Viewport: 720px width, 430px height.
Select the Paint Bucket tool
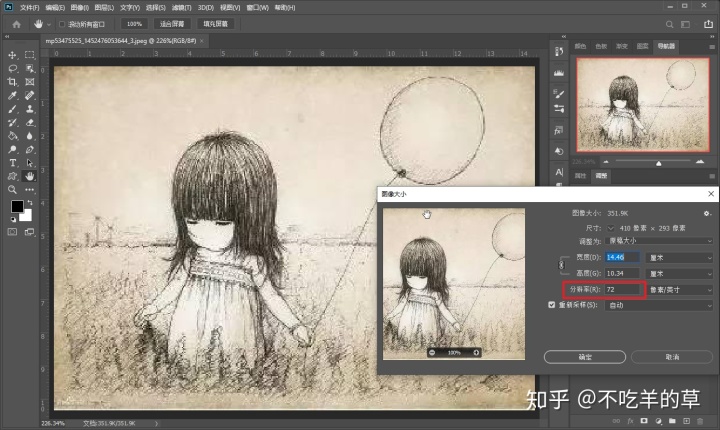point(12,136)
